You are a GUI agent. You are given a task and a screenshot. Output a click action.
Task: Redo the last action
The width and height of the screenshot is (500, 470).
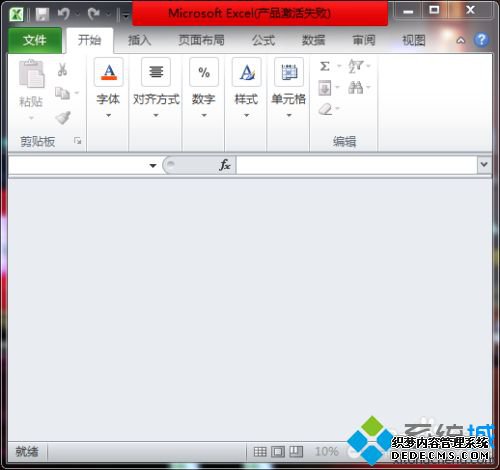tap(94, 14)
